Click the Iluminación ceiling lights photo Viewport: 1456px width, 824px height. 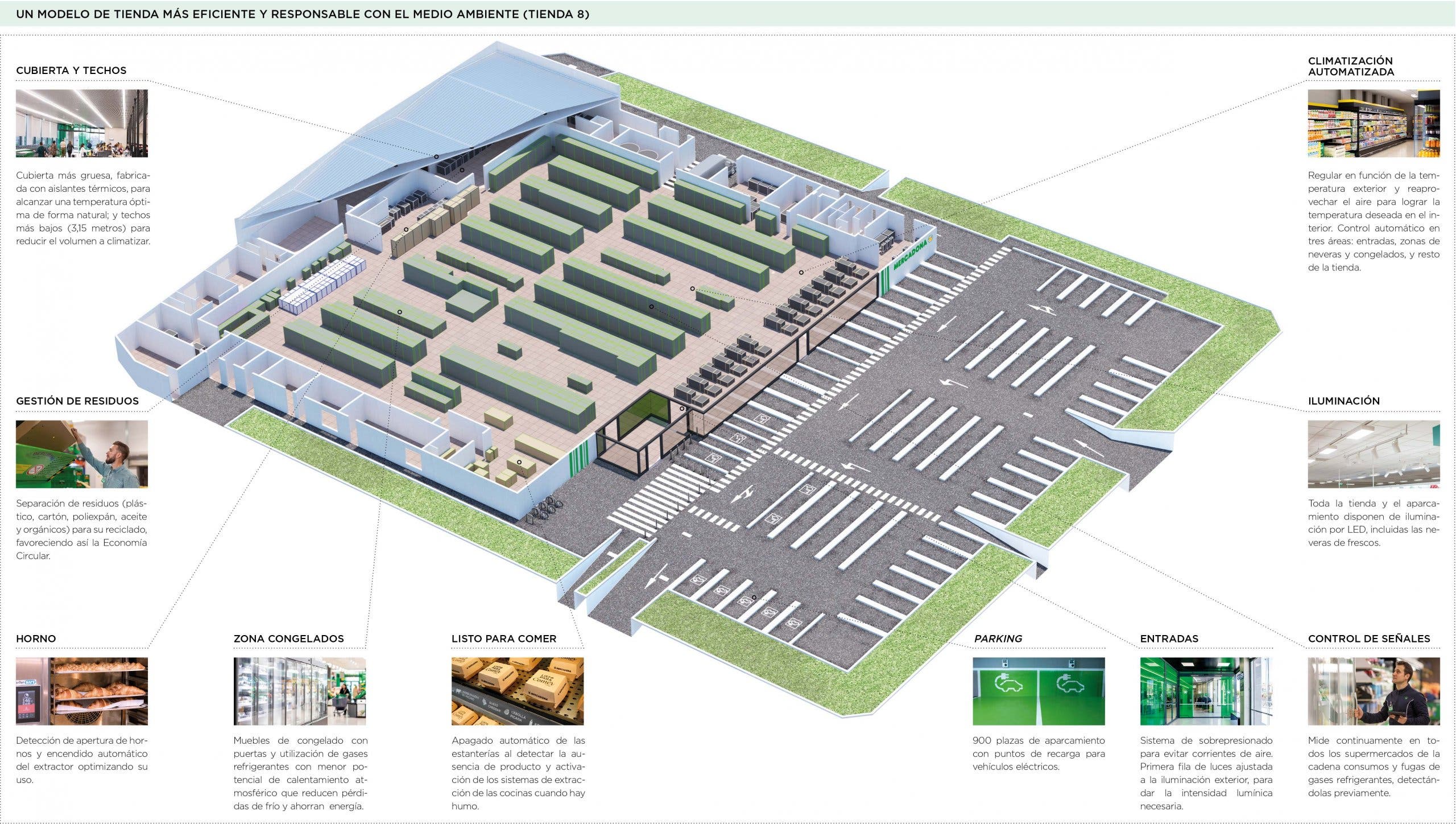click(1374, 454)
